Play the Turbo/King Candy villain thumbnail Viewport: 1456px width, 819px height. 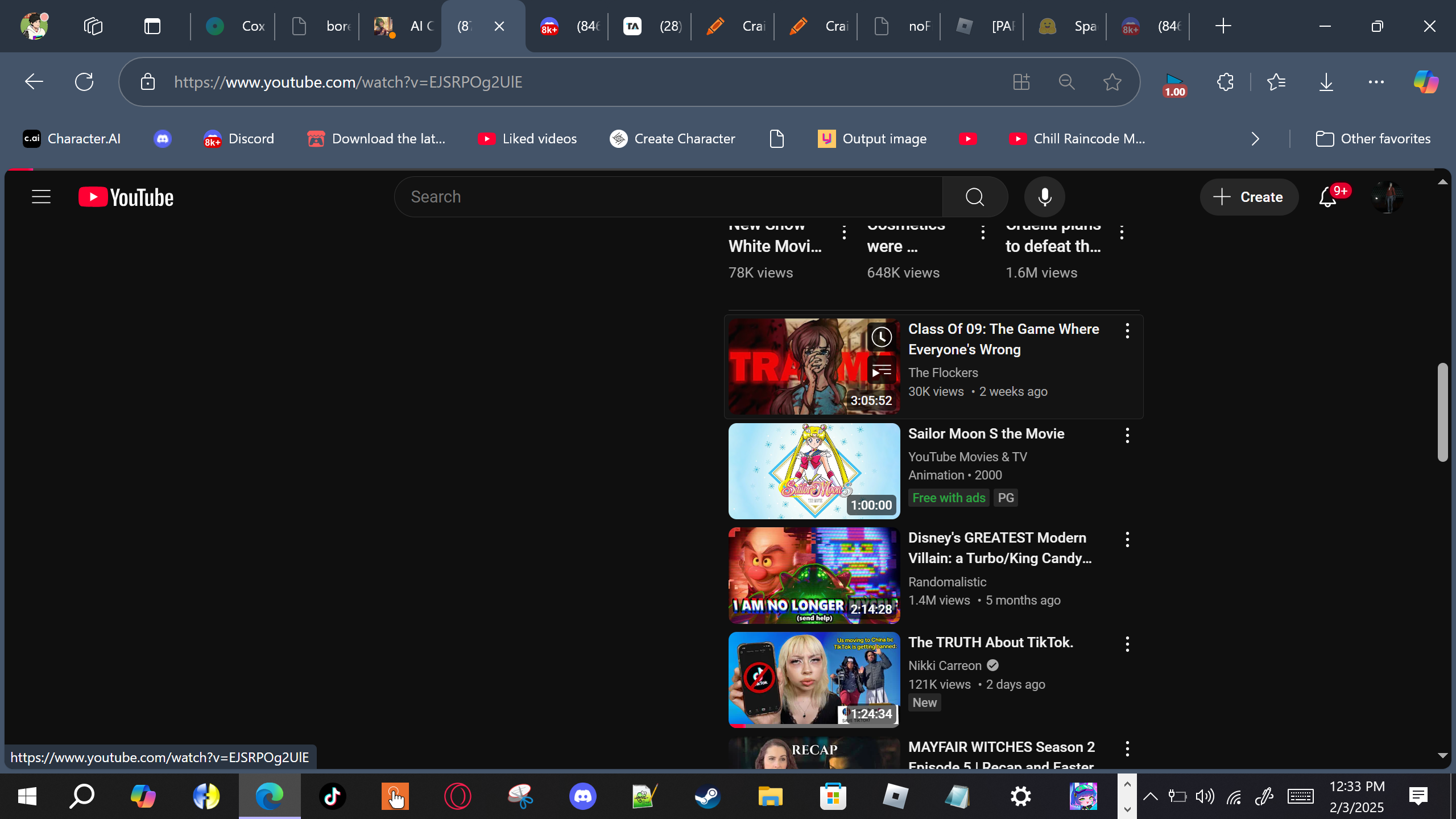coord(814,575)
